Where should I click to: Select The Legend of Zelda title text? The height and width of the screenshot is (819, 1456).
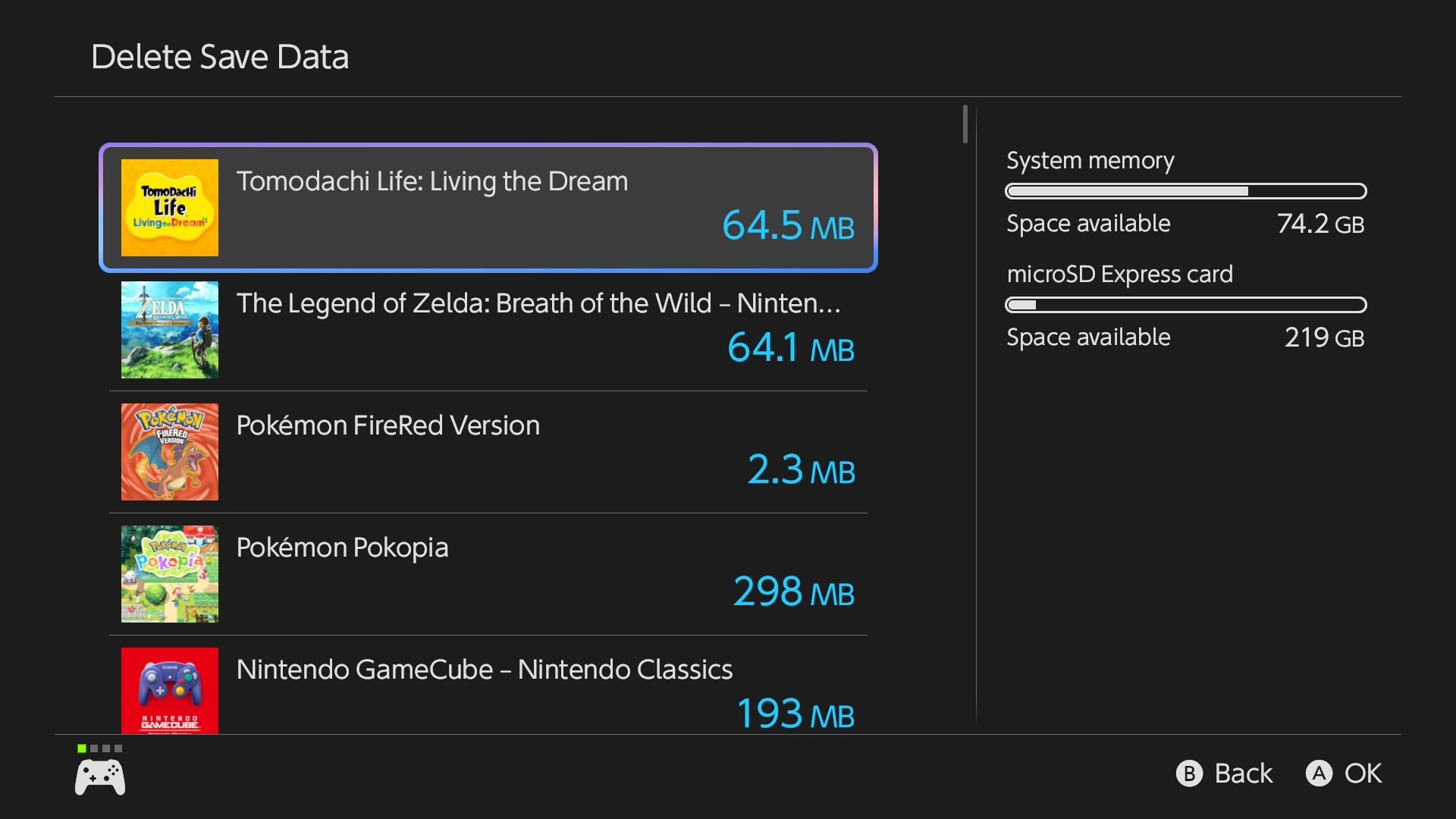coord(538,303)
